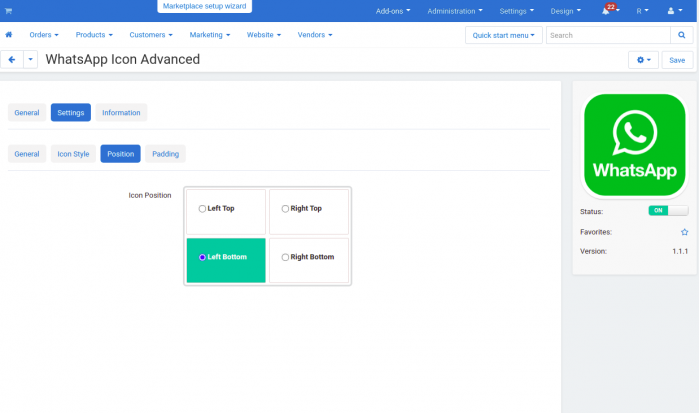Open the Website menu
The width and height of the screenshot is (700, 413).
[x=264, y=34]
